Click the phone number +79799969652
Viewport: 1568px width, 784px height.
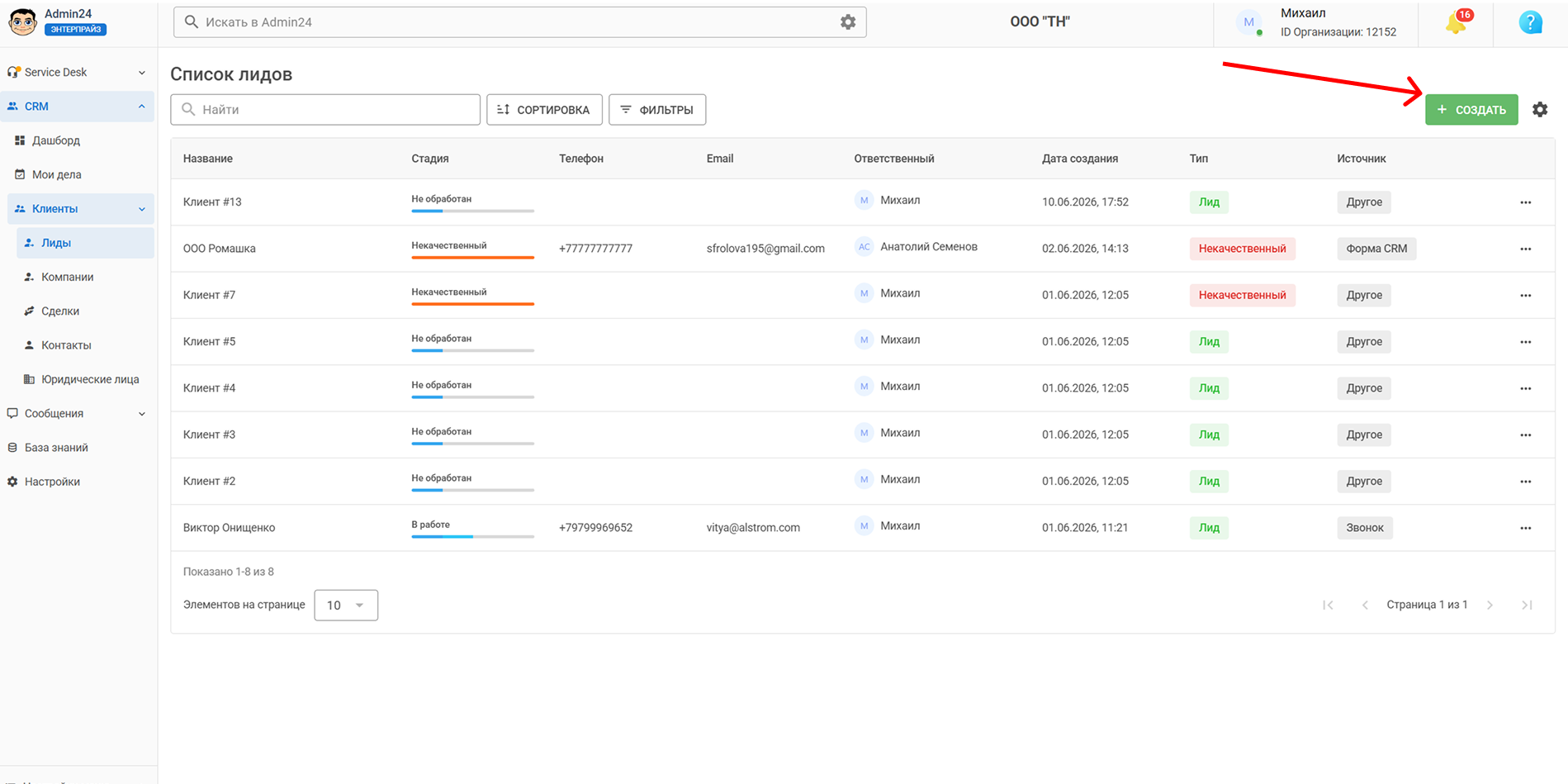tap(595, 528)
